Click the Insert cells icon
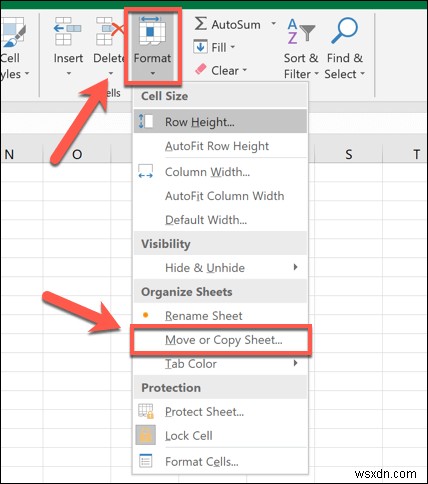 [68, 31]
